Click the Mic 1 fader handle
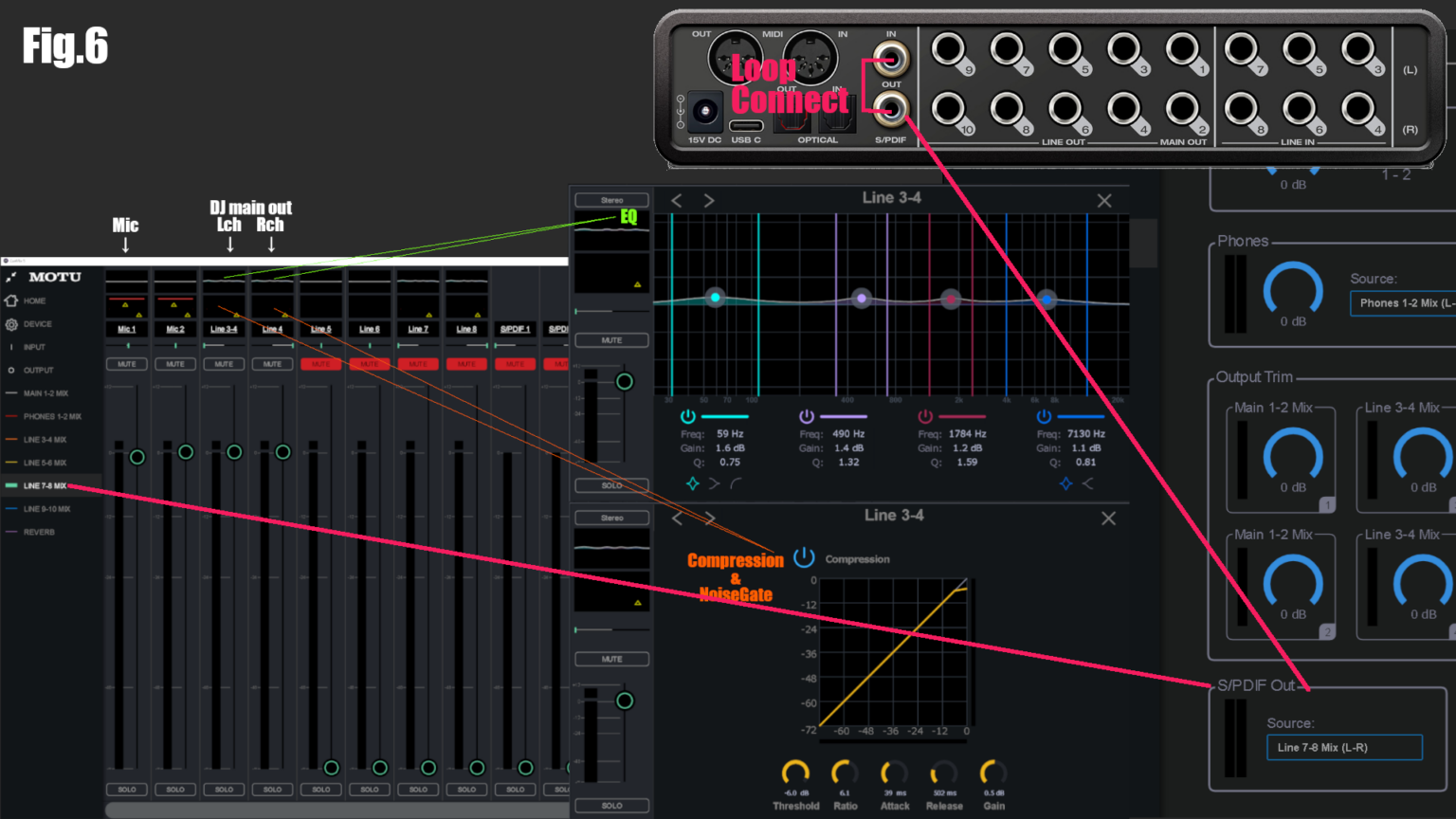This screenshot has width=1456, height=819. pos(137,457)
